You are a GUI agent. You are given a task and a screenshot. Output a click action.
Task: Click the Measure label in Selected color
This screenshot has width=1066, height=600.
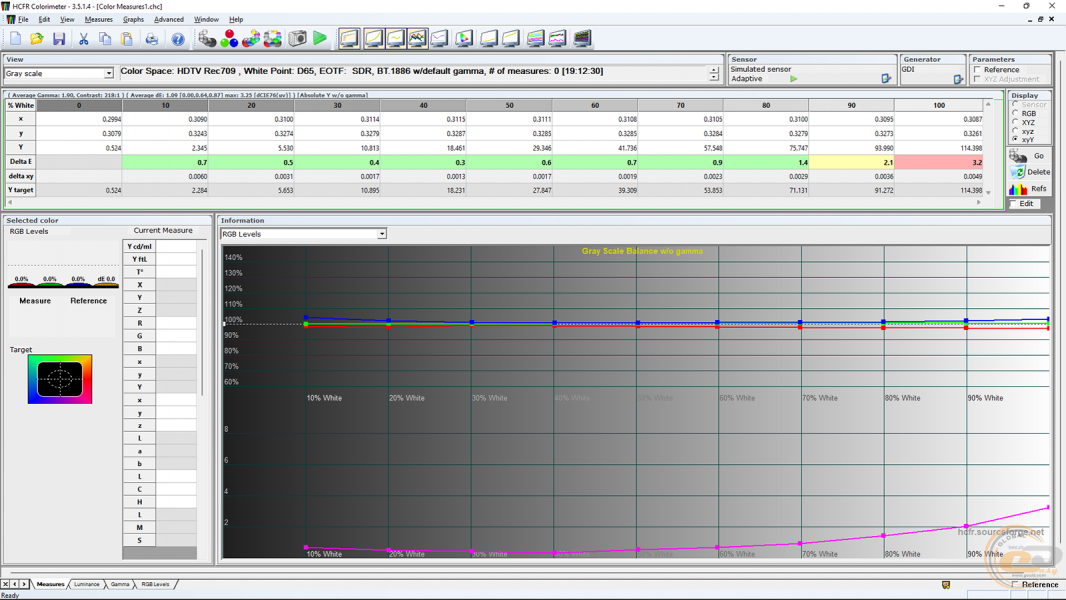[x=35, y=300]
